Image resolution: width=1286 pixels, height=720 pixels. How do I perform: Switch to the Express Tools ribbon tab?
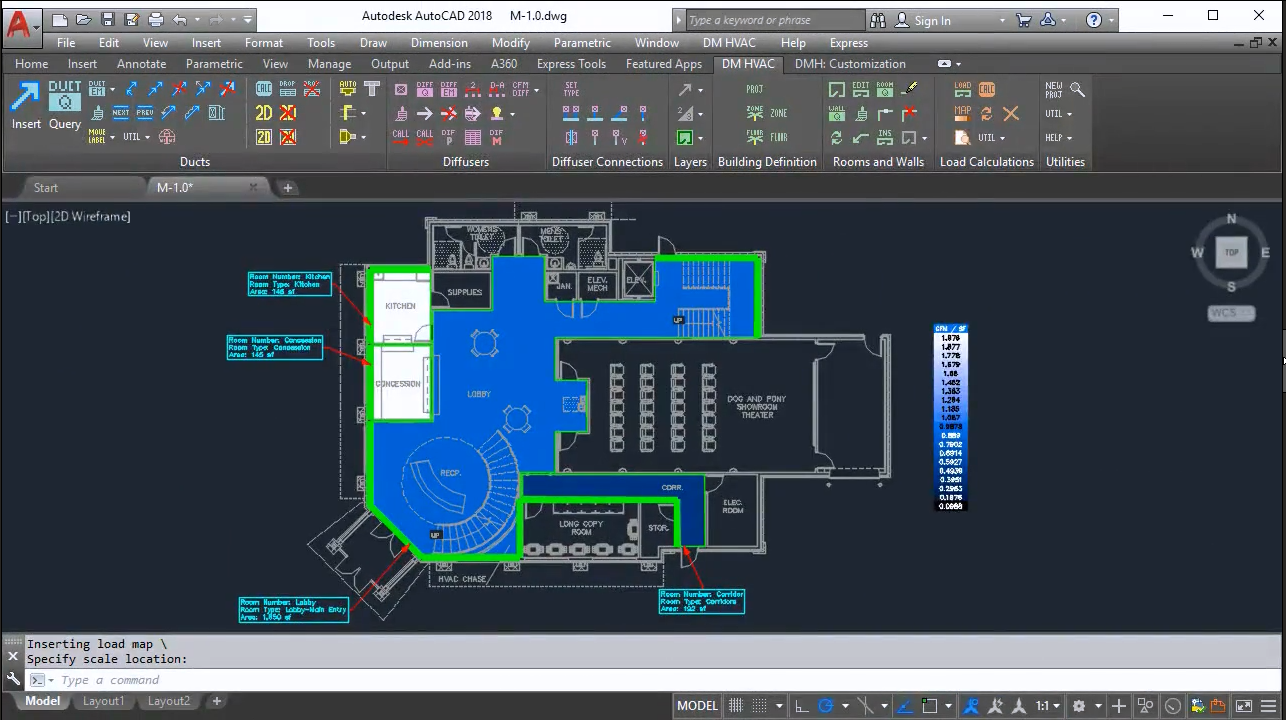[x=571, y=64]
